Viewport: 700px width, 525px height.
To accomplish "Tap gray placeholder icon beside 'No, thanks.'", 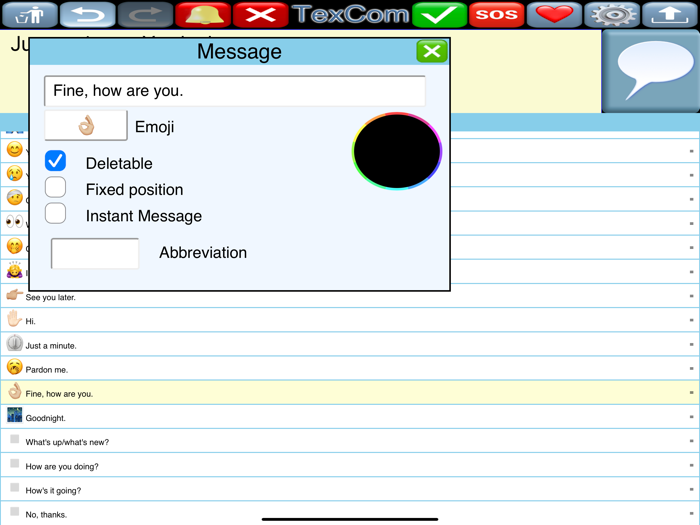I will (x=15, y=511).
